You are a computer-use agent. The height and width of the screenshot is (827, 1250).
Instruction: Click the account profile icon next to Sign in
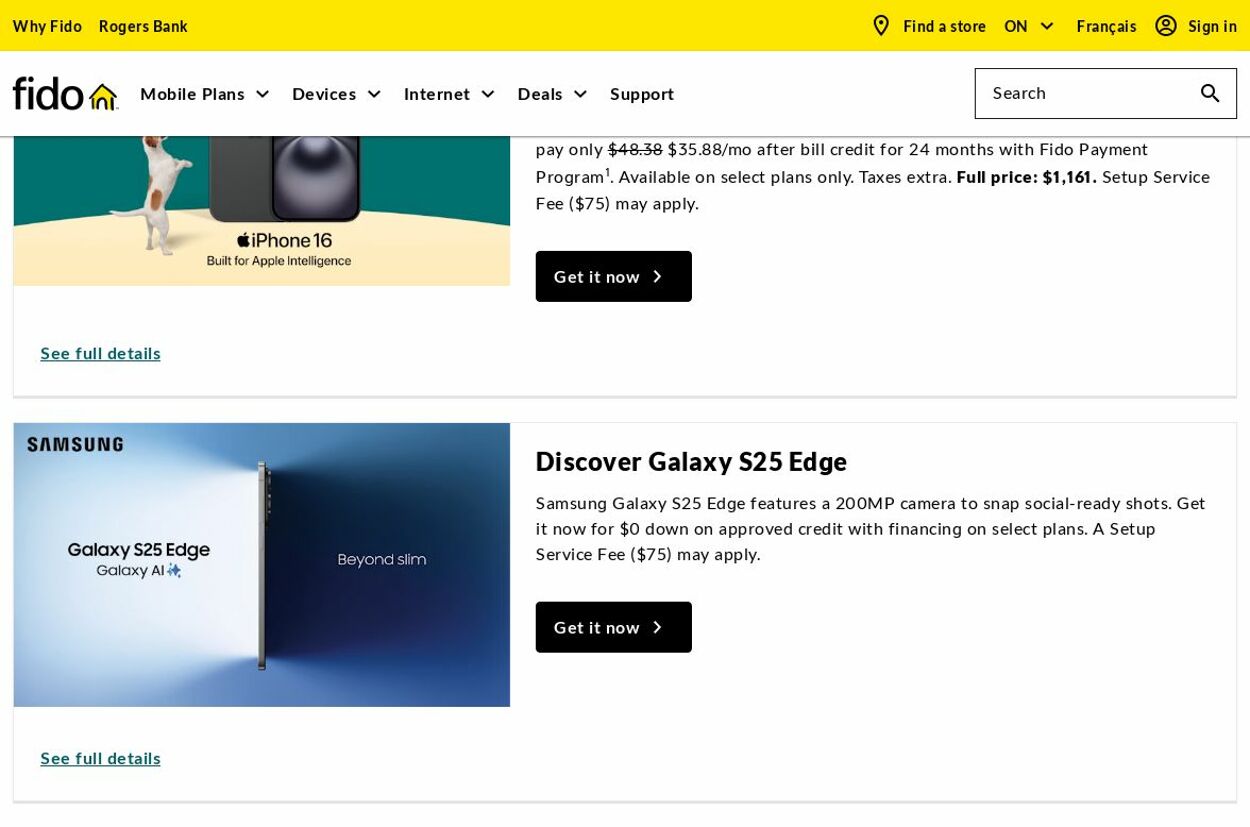(1166, 26)
